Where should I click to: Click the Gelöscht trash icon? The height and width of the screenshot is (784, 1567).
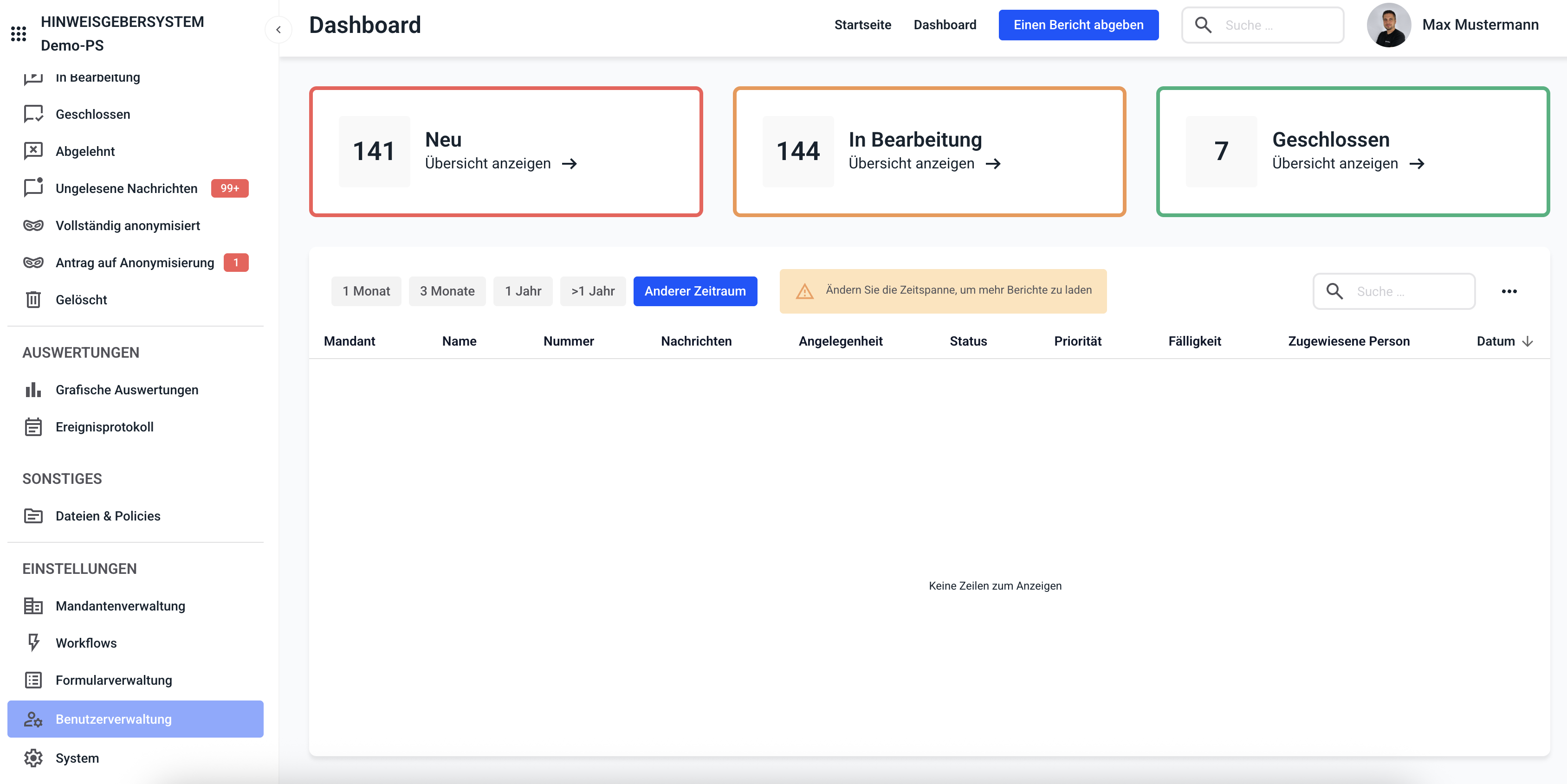click(33, 300)
